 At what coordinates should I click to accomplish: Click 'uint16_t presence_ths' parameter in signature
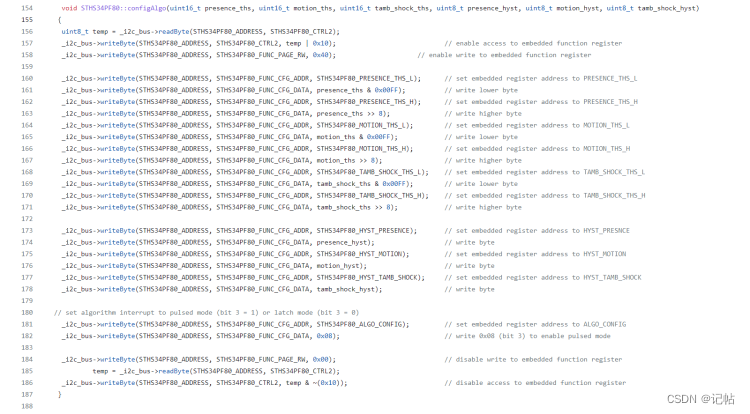[x=209, y=8]
